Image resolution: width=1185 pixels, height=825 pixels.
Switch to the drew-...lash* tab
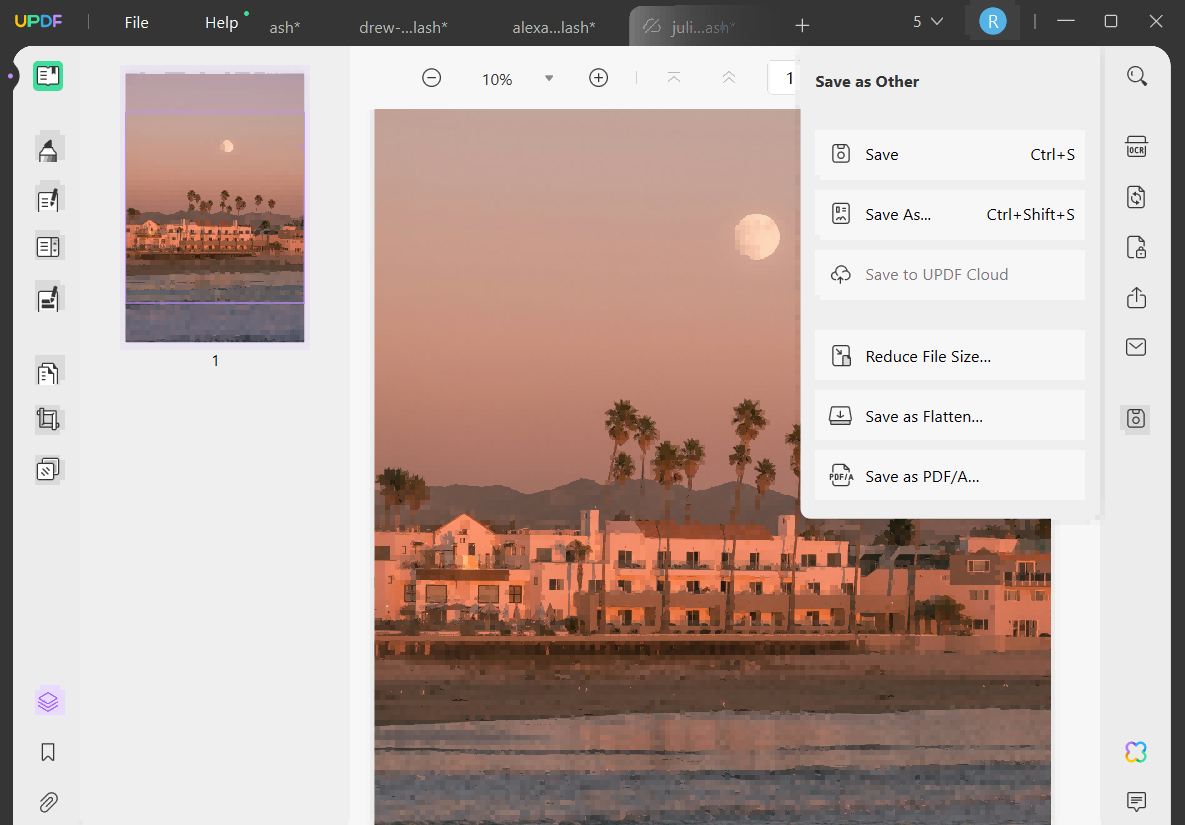tap(403, 27)
